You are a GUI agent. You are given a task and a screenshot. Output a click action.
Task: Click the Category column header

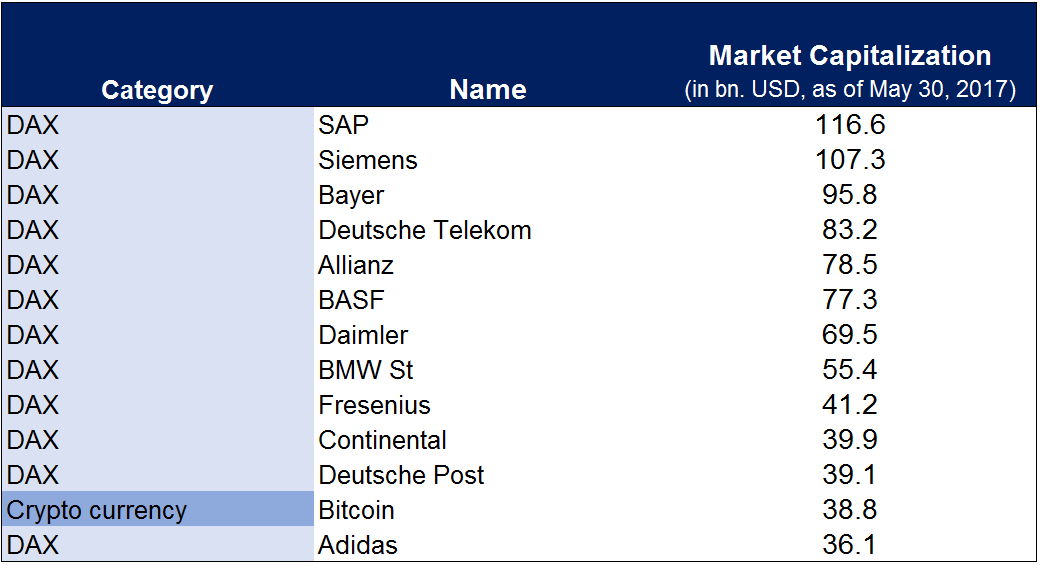[157, 90]
